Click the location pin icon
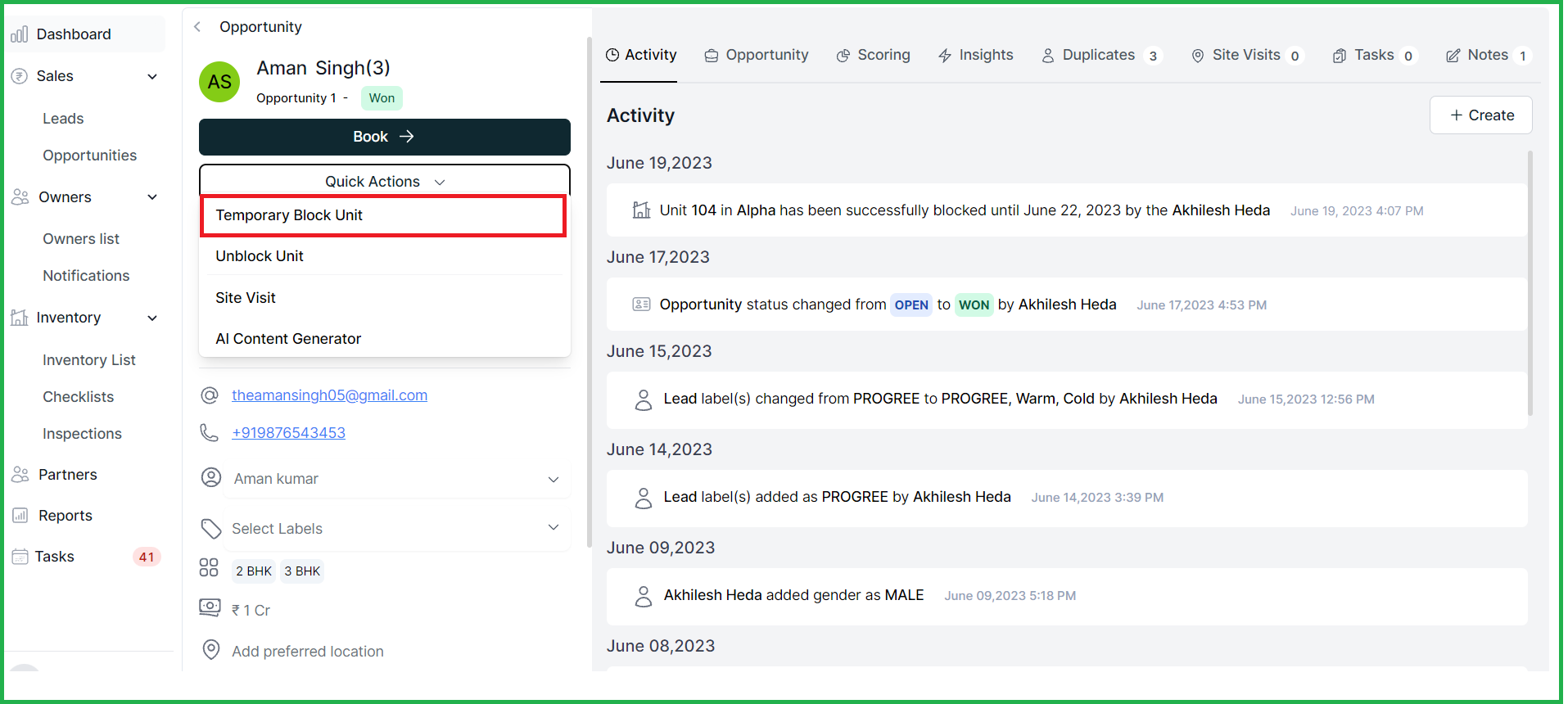This screenshot has width=1568, height=704. (211, 650)
